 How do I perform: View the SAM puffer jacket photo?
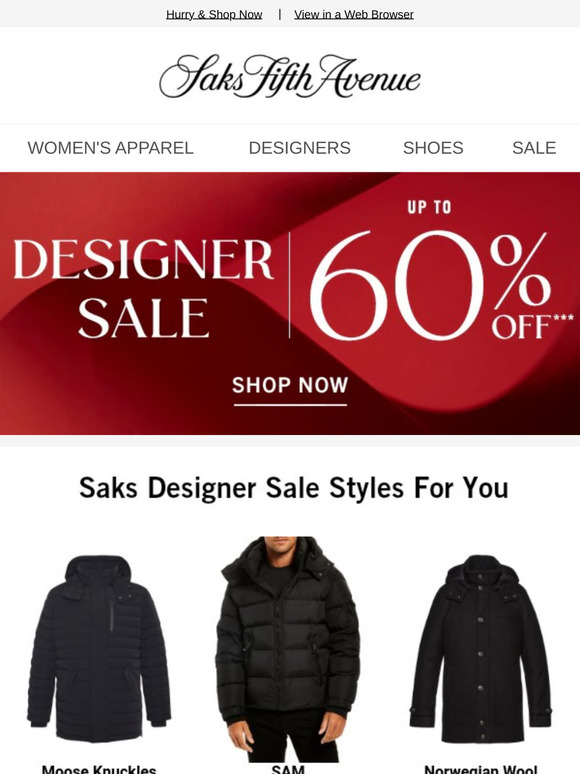click(288, 649)
